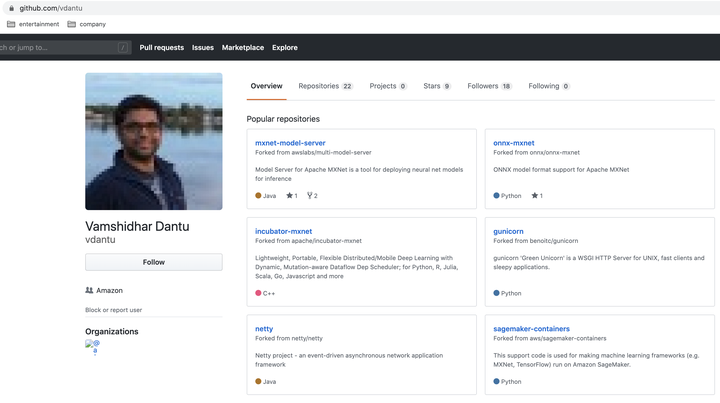Image resolution: width=720 pixels, height=403 pixels.
Task: Click the fork icon on mxnet-model-server
Action: pyautogui.click(x=310, y=196)
